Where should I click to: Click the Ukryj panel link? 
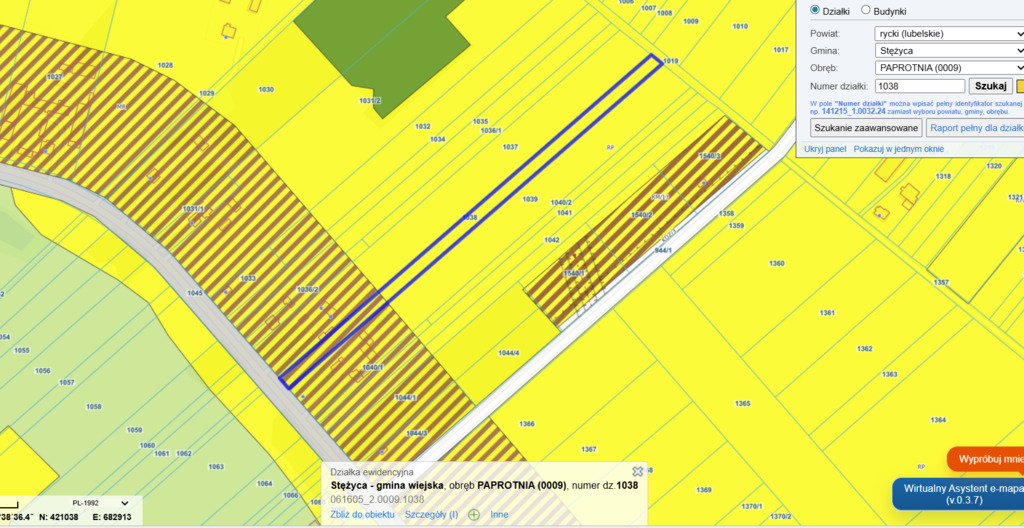coord(825,149)
